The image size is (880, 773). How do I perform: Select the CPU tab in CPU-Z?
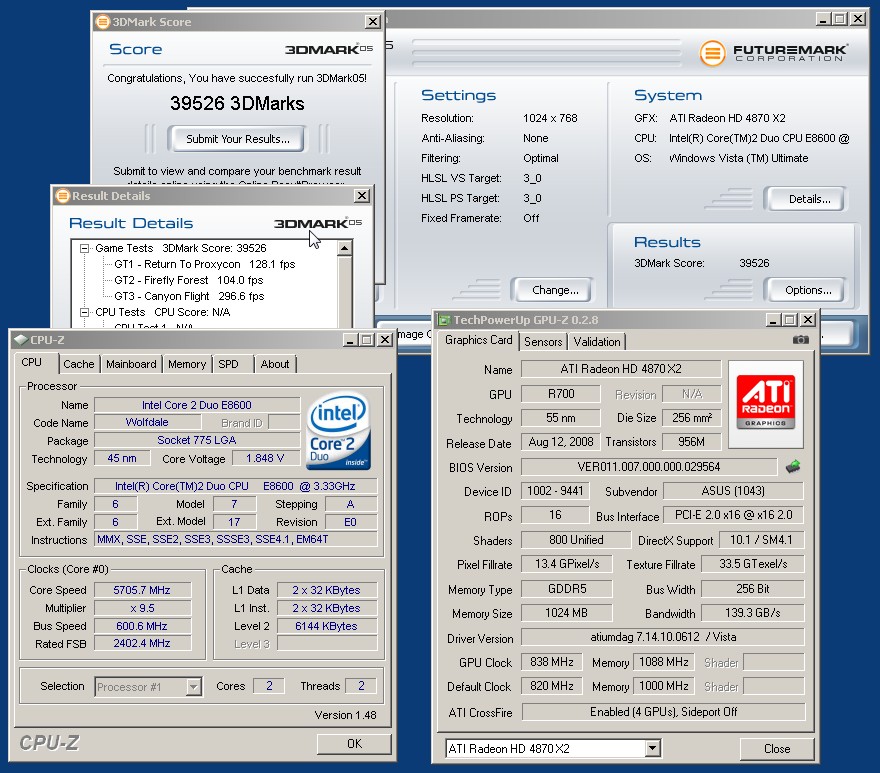click(x=32, y=362)
